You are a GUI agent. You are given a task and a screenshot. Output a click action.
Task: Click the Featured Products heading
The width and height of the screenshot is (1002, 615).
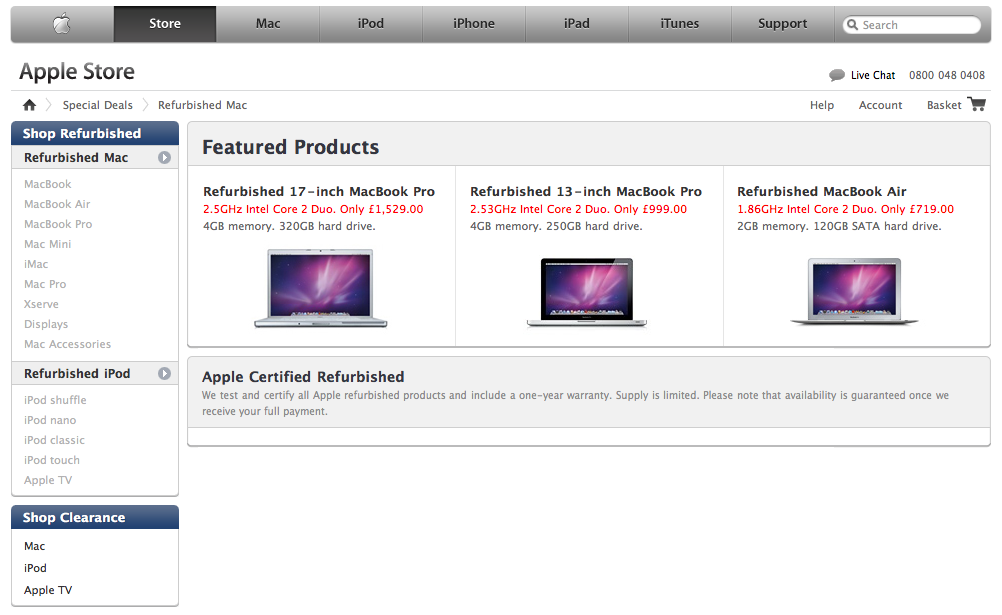coord(291,147)
